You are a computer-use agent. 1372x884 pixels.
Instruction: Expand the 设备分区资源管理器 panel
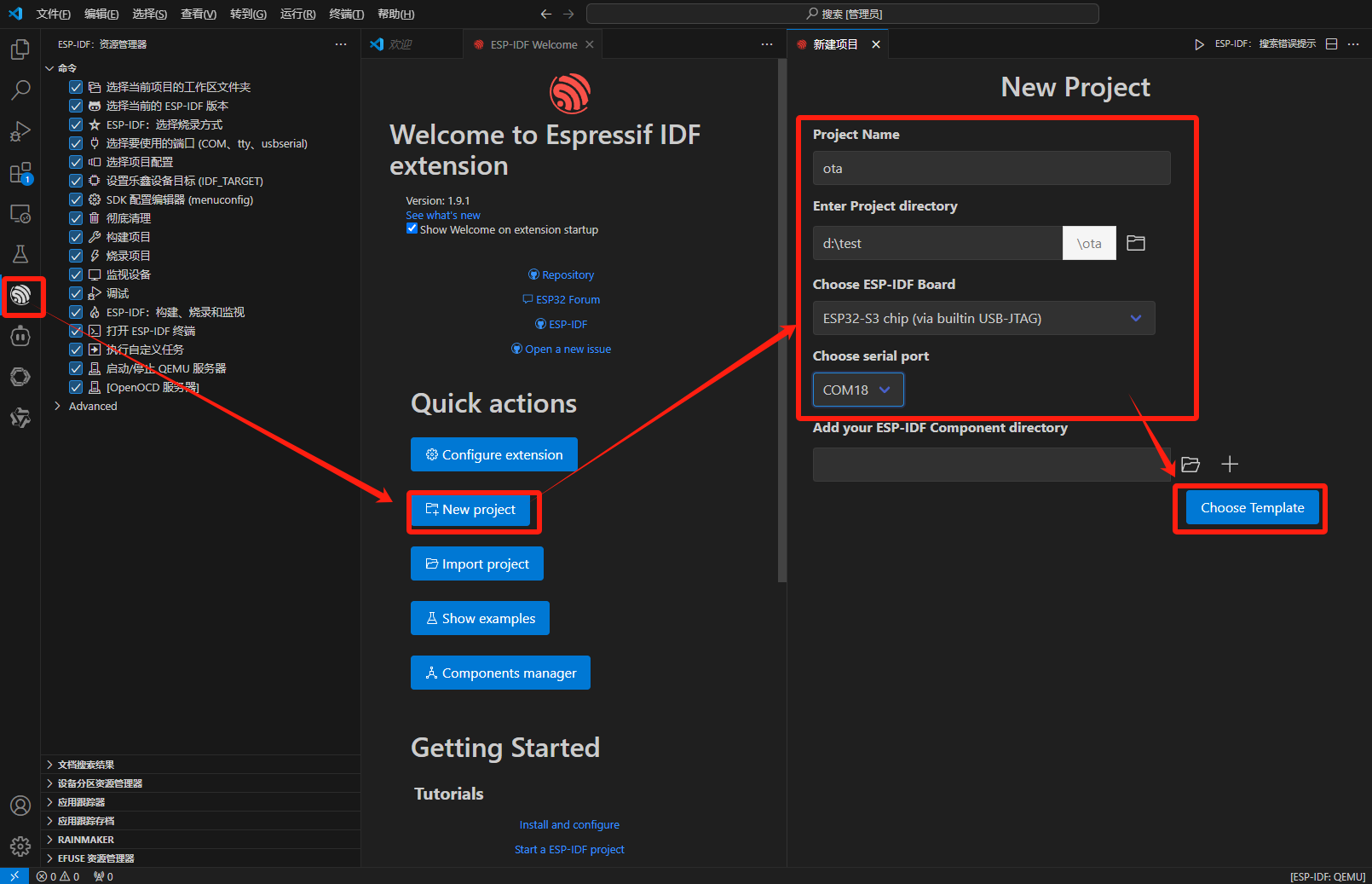point(200,783)
